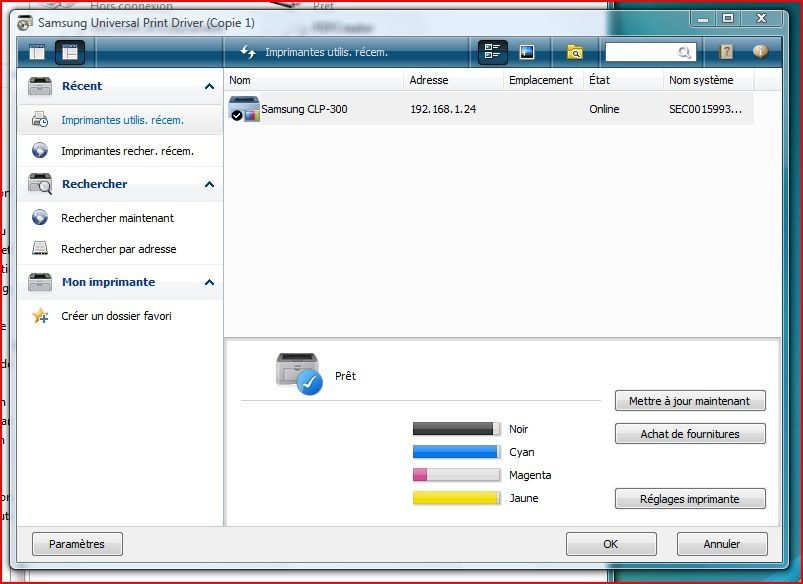This screenshot has height=584, width=803.
Task: Select the Samsung CLP-300 name cell
Action: click(304, 109)
